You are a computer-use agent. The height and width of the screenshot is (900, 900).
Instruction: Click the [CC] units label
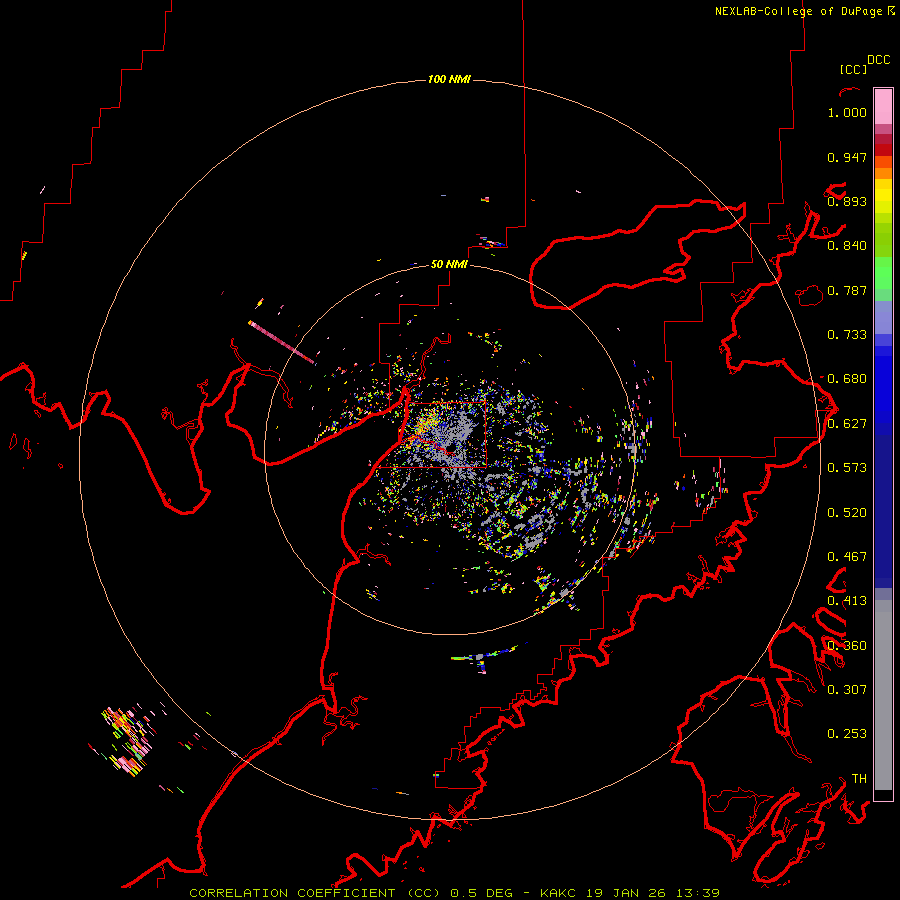853,69
